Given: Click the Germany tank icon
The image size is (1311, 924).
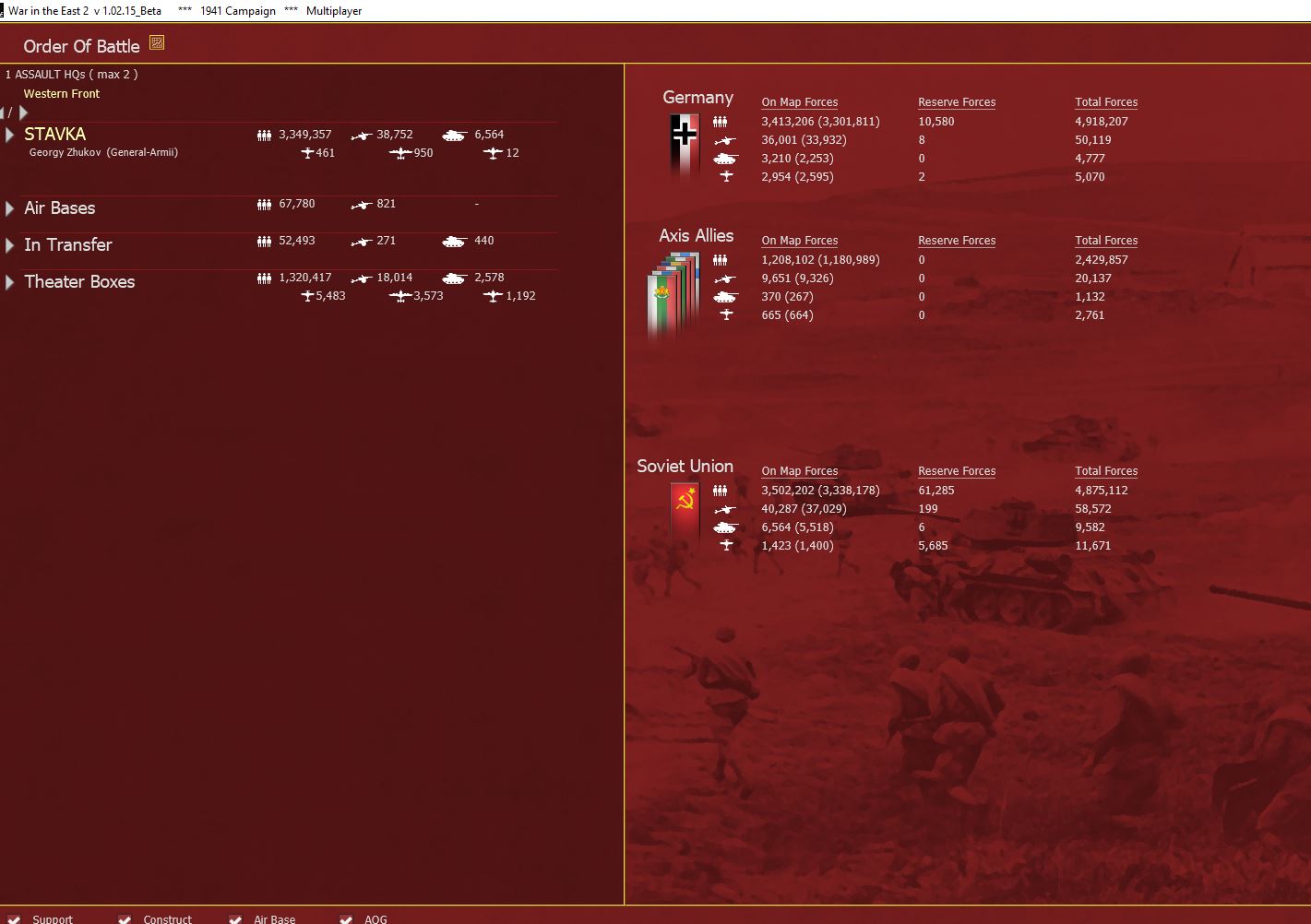Looking at the screenshot, I should 725,159.
